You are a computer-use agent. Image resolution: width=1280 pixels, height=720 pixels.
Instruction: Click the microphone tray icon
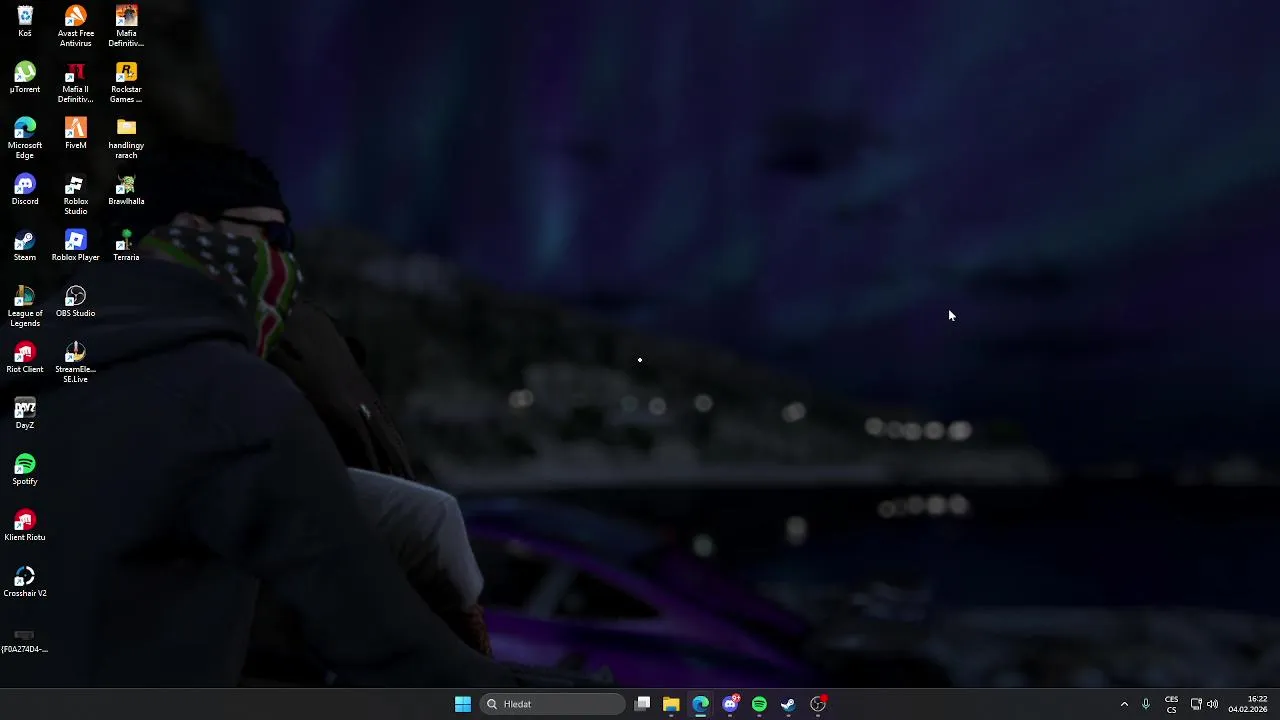(1146, 704)
